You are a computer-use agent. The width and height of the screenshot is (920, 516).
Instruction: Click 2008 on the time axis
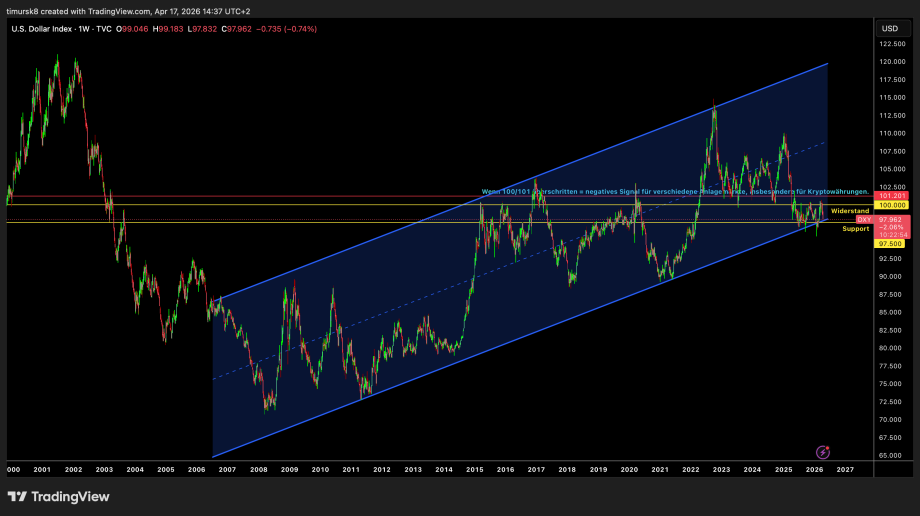[258, 469]
